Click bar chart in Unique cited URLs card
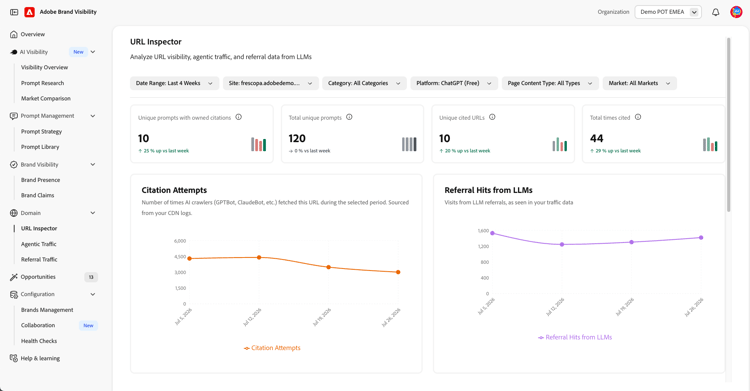The width and height of the screenshot is (750, 391). tap(560, 144)
